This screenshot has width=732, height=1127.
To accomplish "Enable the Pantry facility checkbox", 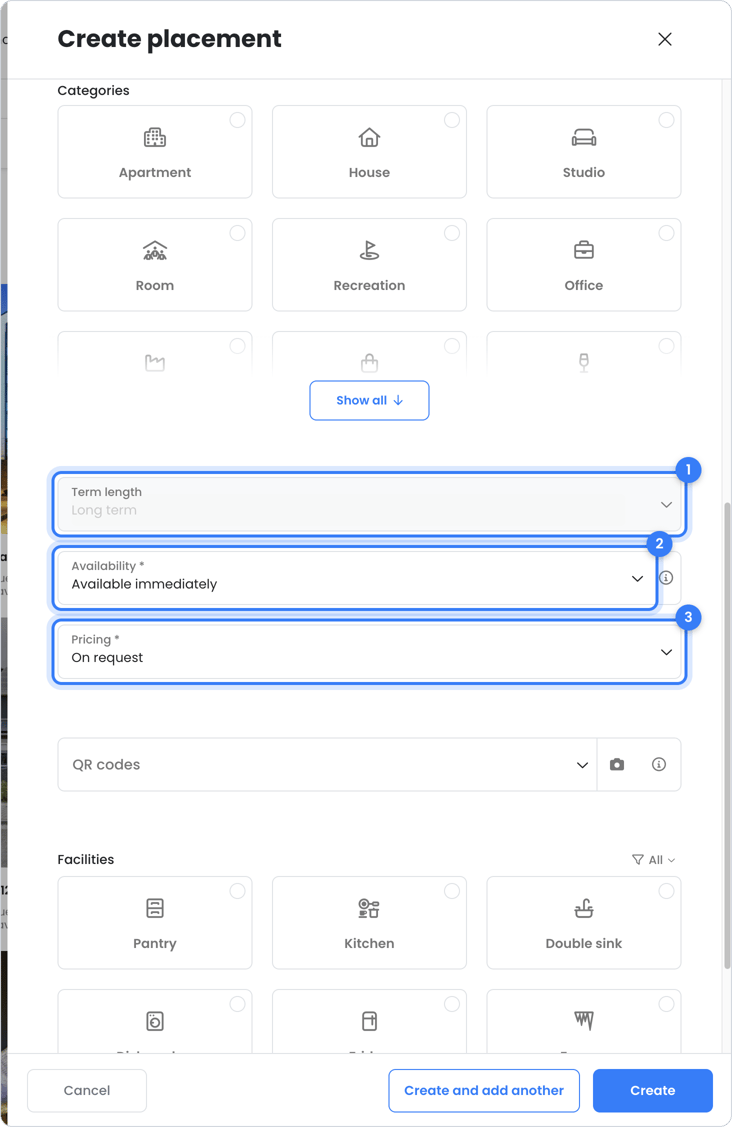I will point(237,891).
